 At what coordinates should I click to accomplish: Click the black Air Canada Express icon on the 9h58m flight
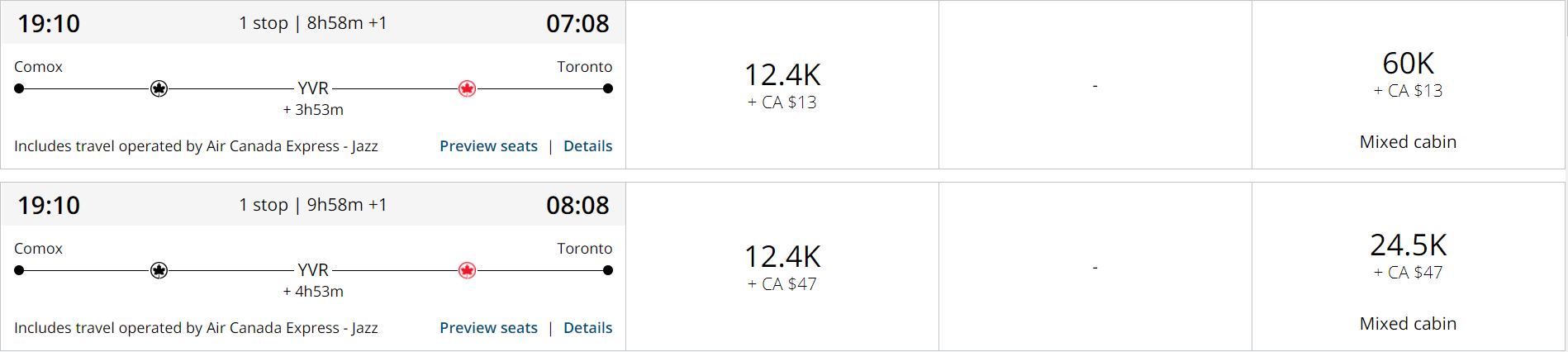tap(159, 270)
